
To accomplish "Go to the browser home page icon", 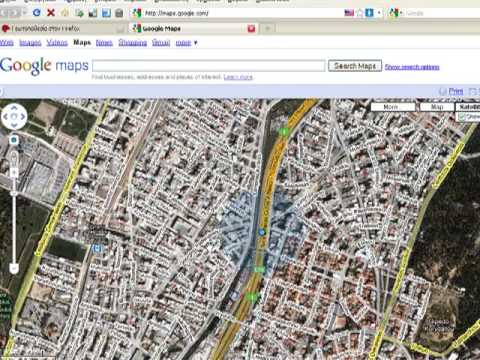I will pyautogui.click(x=65, y=13).
